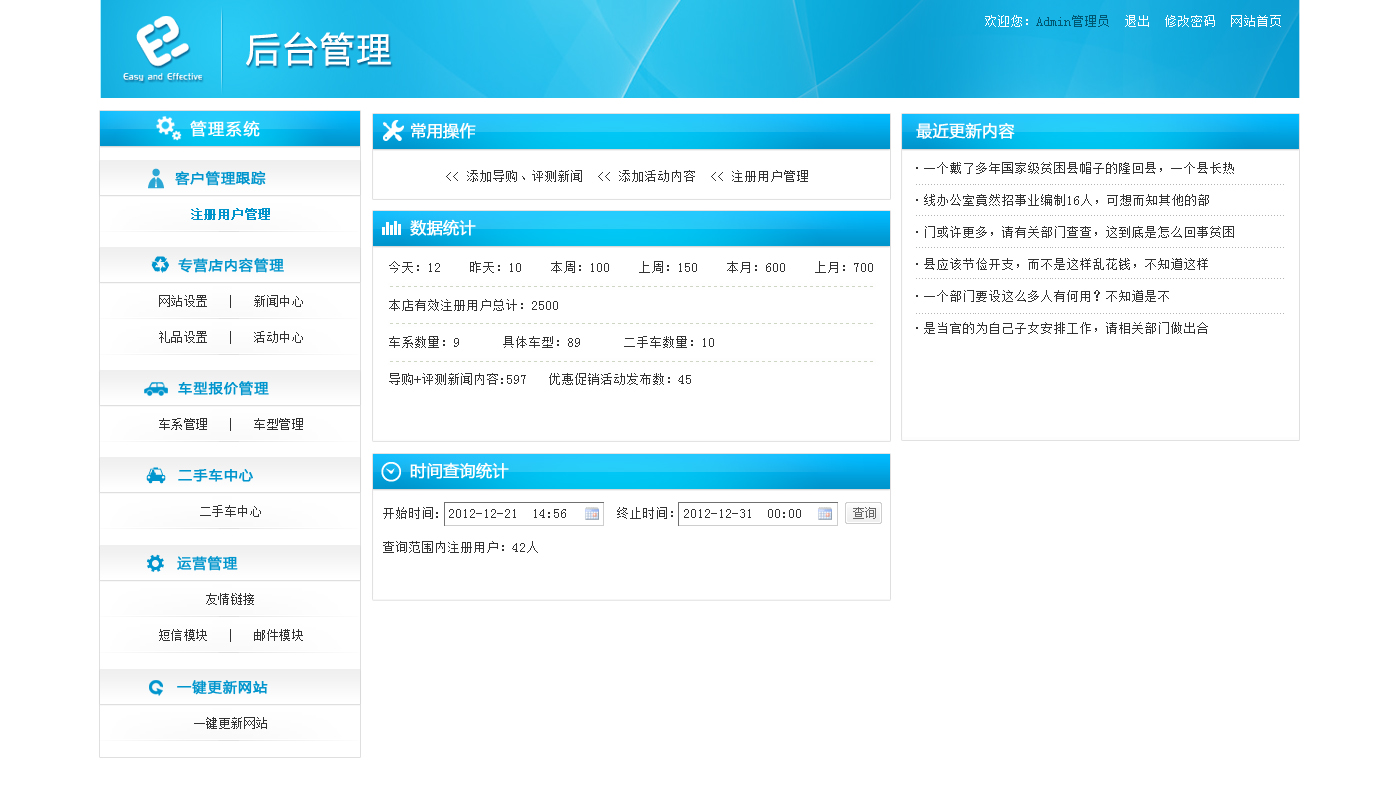Screen dimensions: 1400x809
Task: Open 邮件模块 in the sidebar
Action: [x=278, y=636]
